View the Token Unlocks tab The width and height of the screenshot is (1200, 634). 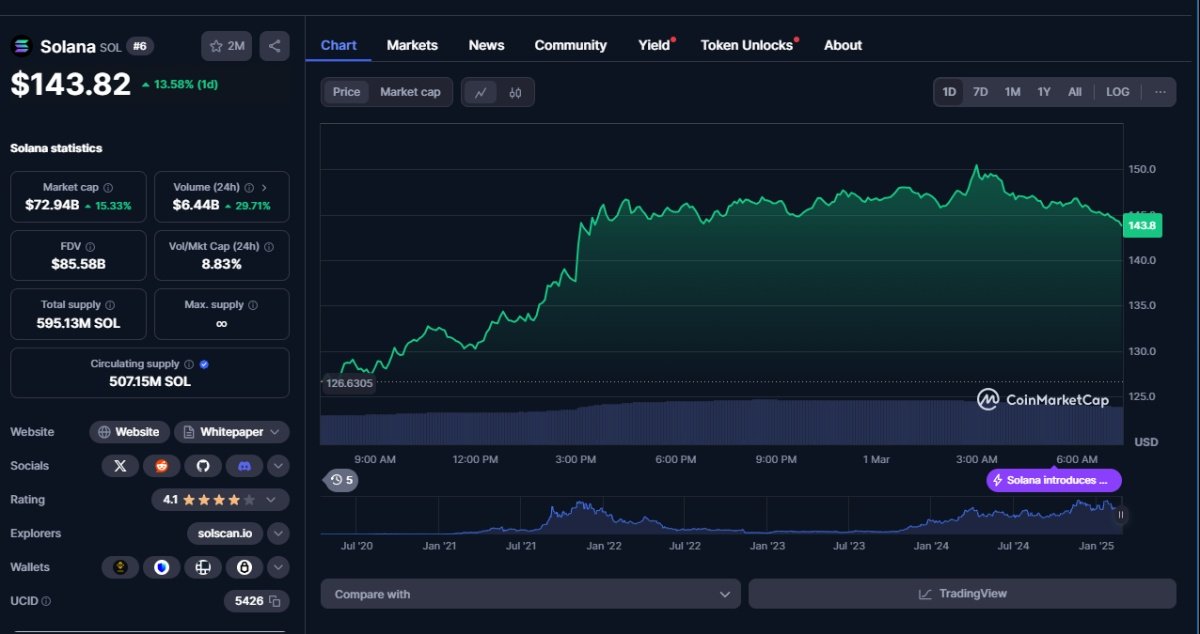(x=747, y=45)
